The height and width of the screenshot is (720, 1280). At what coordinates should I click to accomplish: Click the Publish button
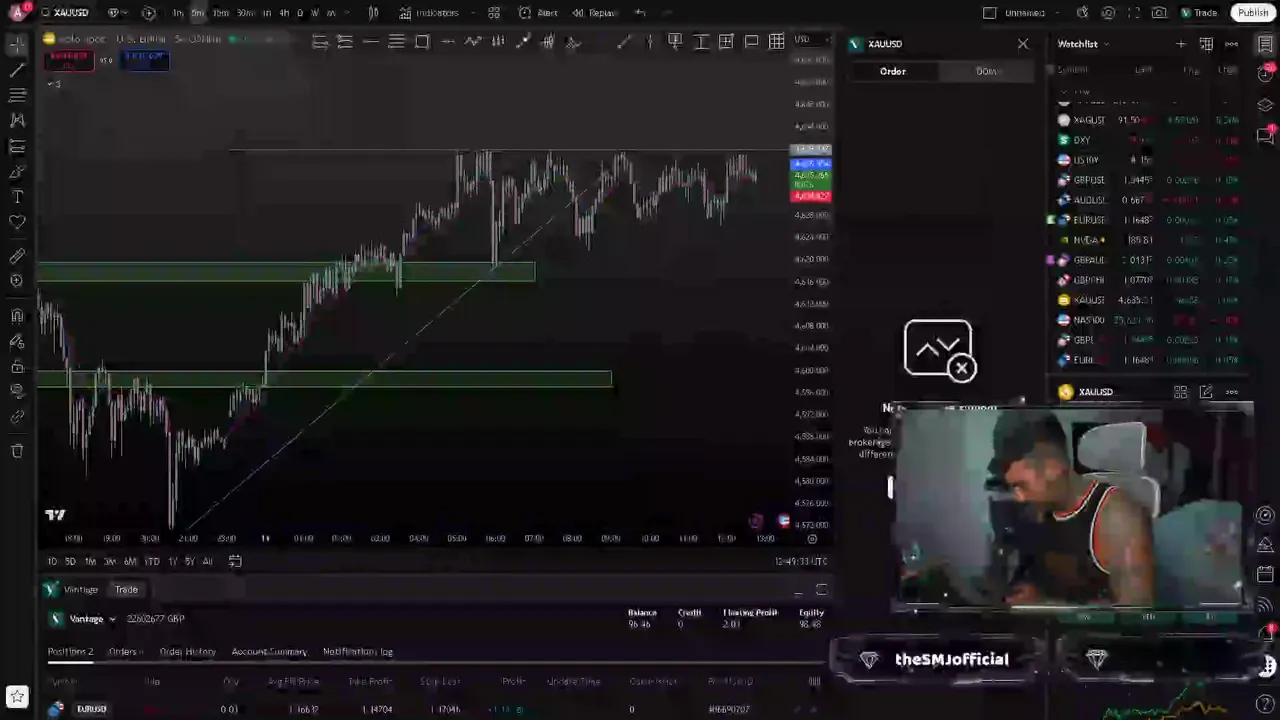(x=1253, y=13)
